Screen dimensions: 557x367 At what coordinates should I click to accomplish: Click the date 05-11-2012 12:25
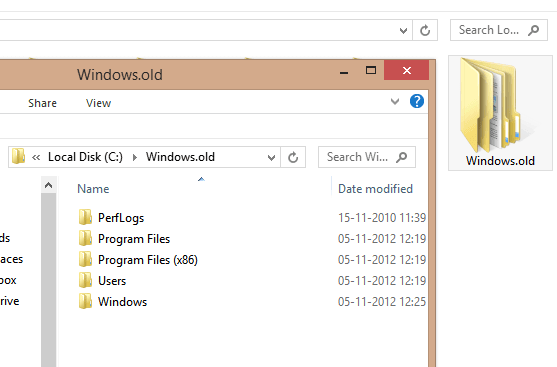[382, 301]
